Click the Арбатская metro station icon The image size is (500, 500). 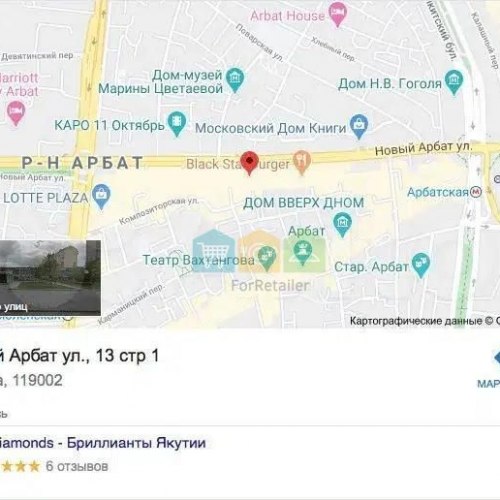pyautogui.click(x=476, y=192)
